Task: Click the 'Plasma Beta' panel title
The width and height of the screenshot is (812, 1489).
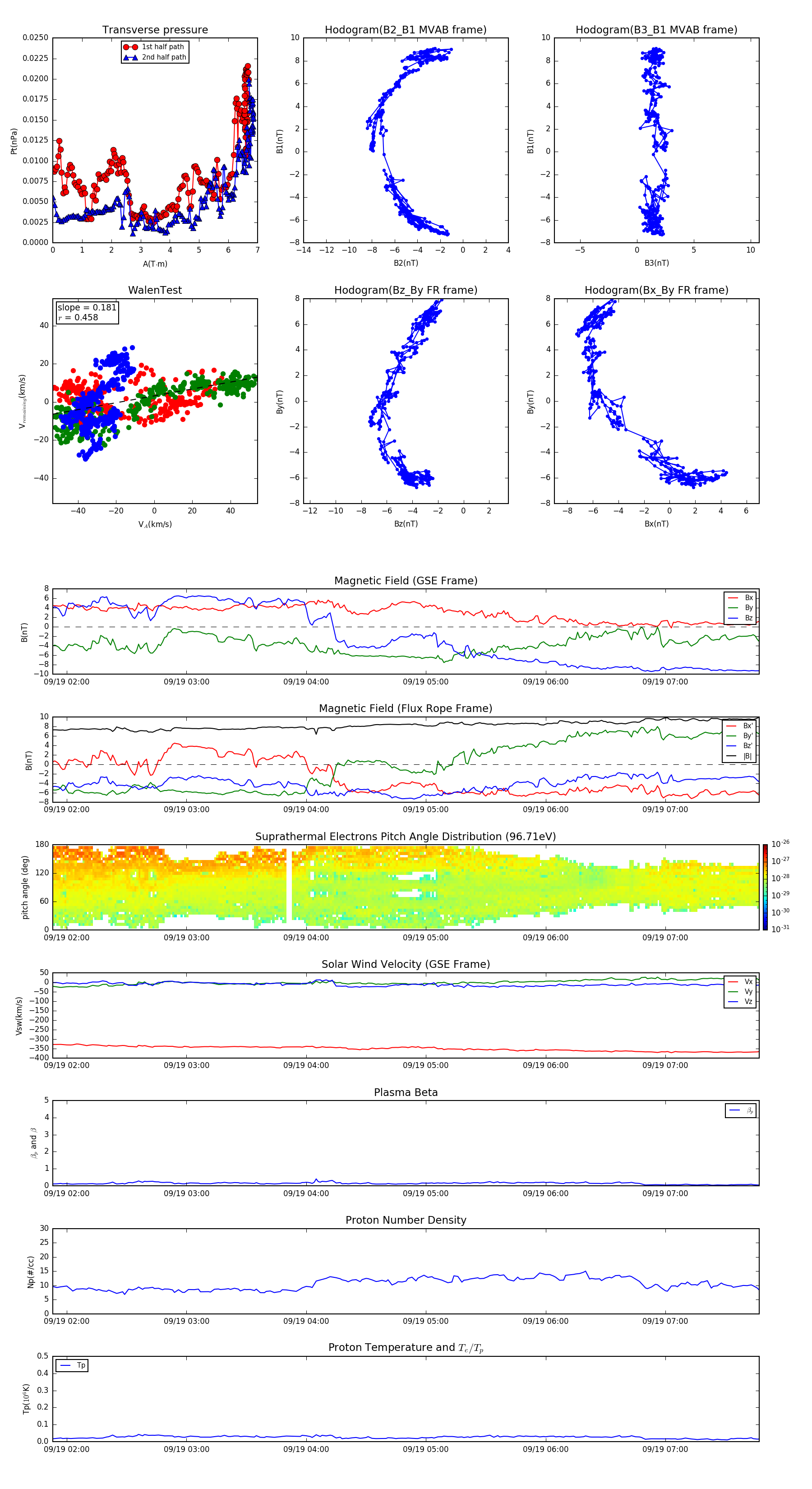Action: point(406,1092)
